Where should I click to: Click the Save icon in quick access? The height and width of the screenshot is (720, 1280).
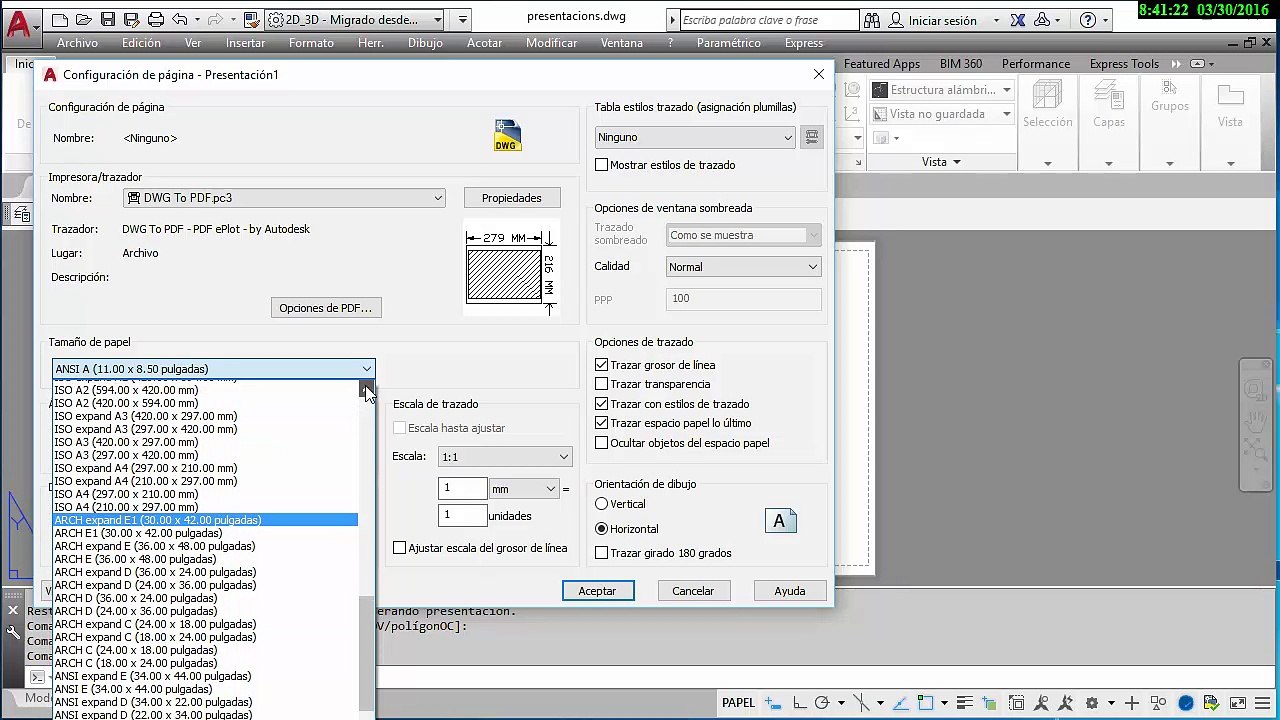point(108,20)
